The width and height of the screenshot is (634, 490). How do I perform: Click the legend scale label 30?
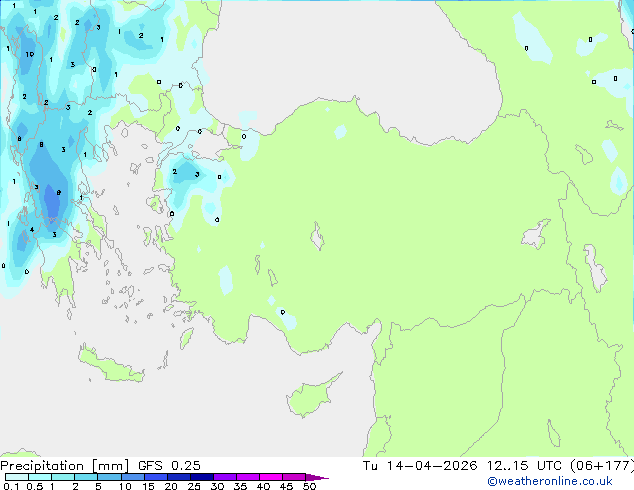(217, 486)
